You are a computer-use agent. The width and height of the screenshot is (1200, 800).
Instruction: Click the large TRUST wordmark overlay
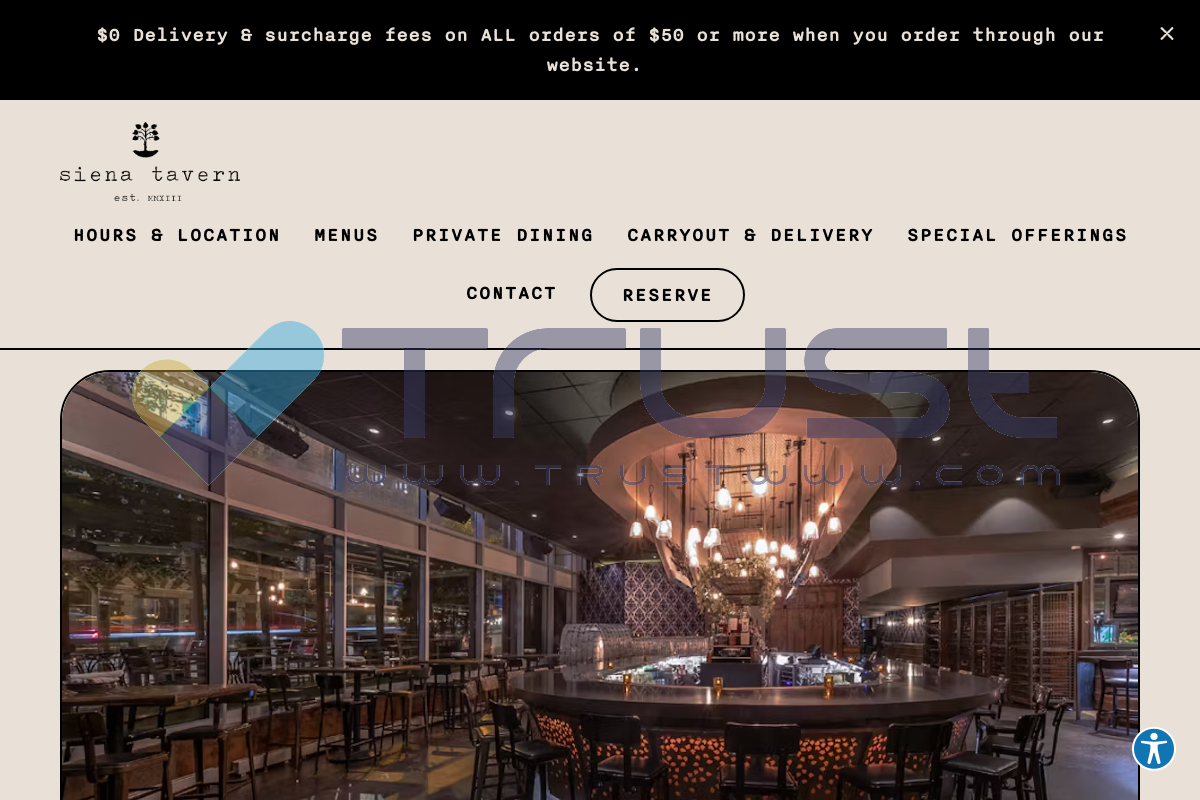[700, 383]
